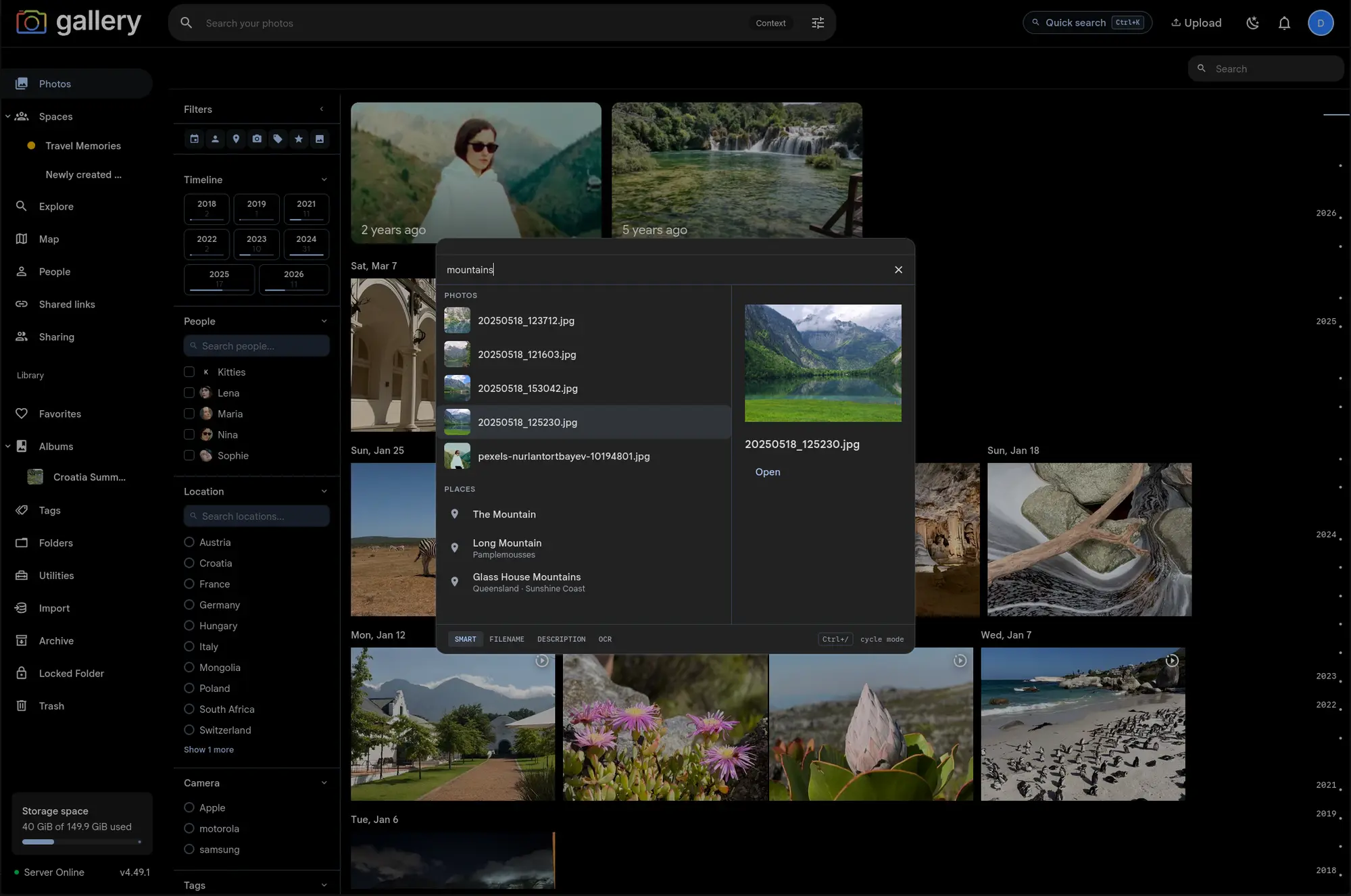The image size is (1351, 896).
Task: Switch to the OCR search tab
Action: coord(604,639)
